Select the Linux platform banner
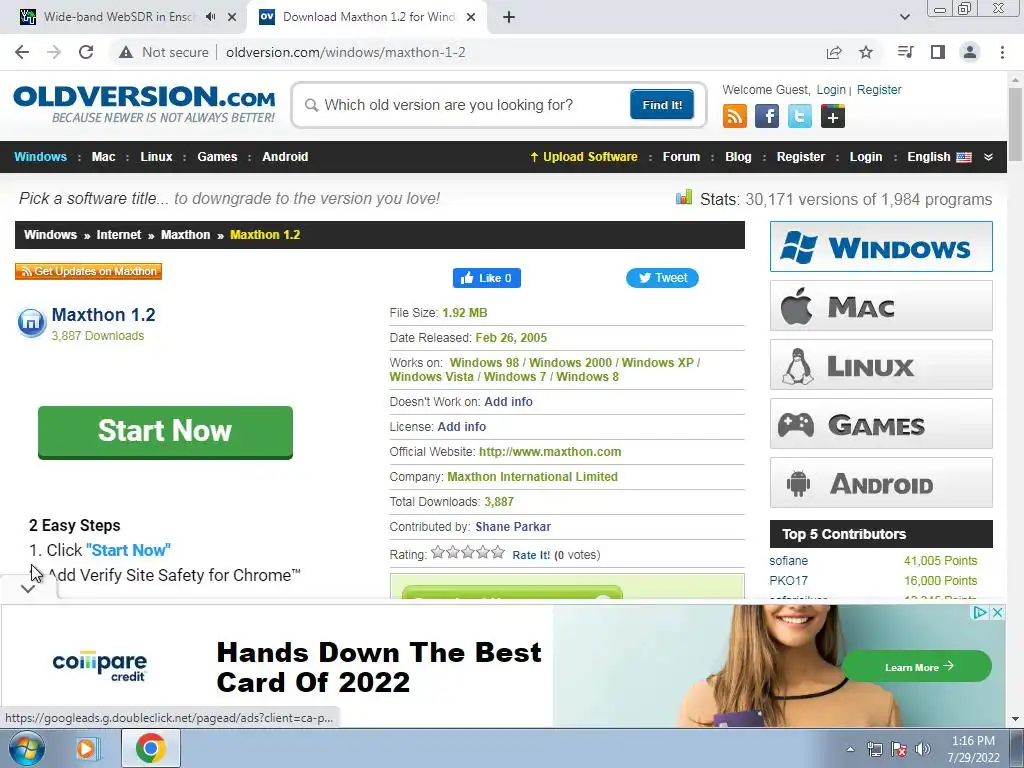1024x768 pixels. coord(881,364)
